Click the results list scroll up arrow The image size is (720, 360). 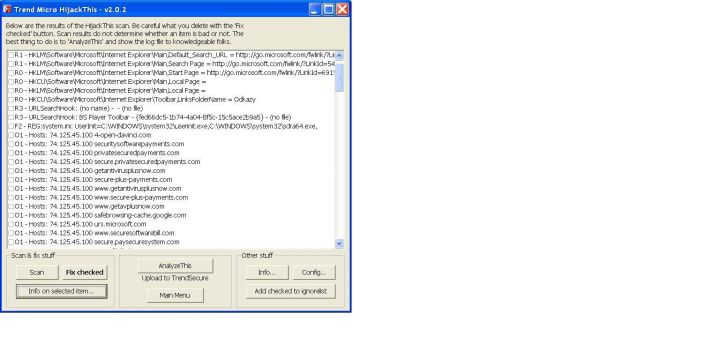coord(339,55)
